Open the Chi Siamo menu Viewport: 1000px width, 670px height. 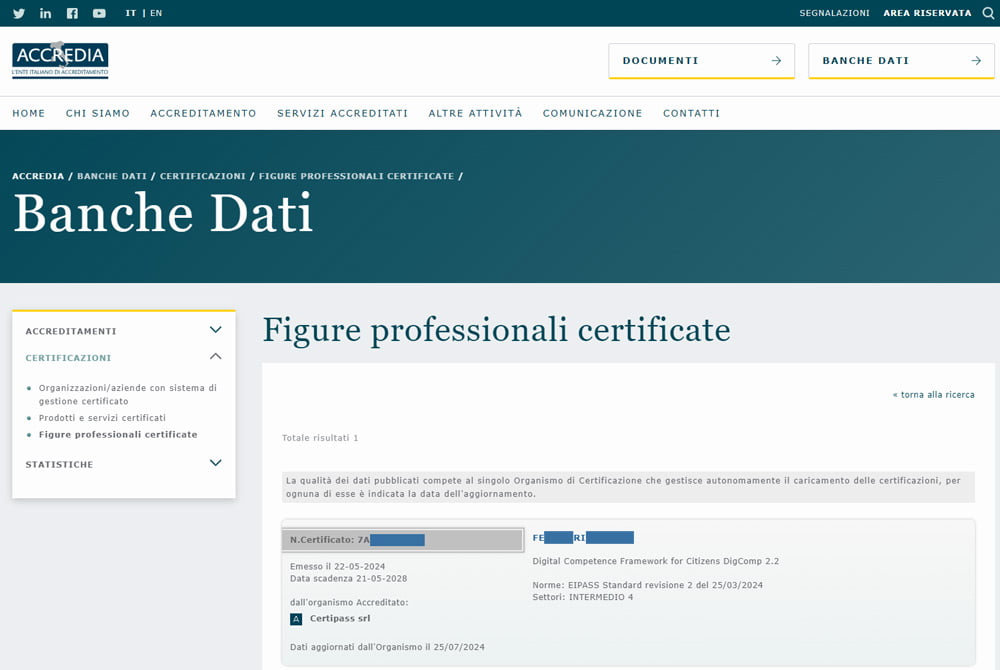[x=98, y=113]
